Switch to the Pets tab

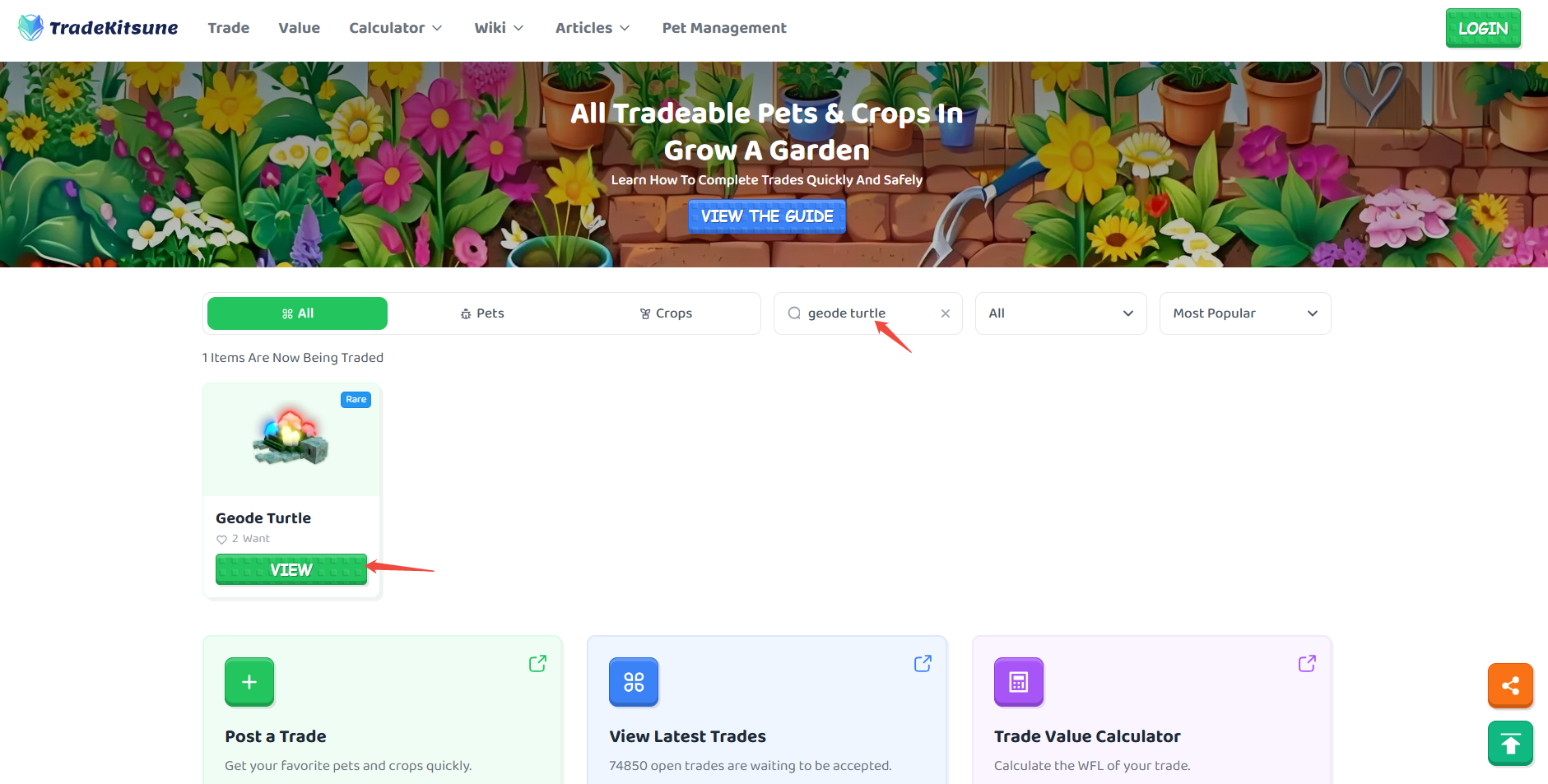(482, 313)
